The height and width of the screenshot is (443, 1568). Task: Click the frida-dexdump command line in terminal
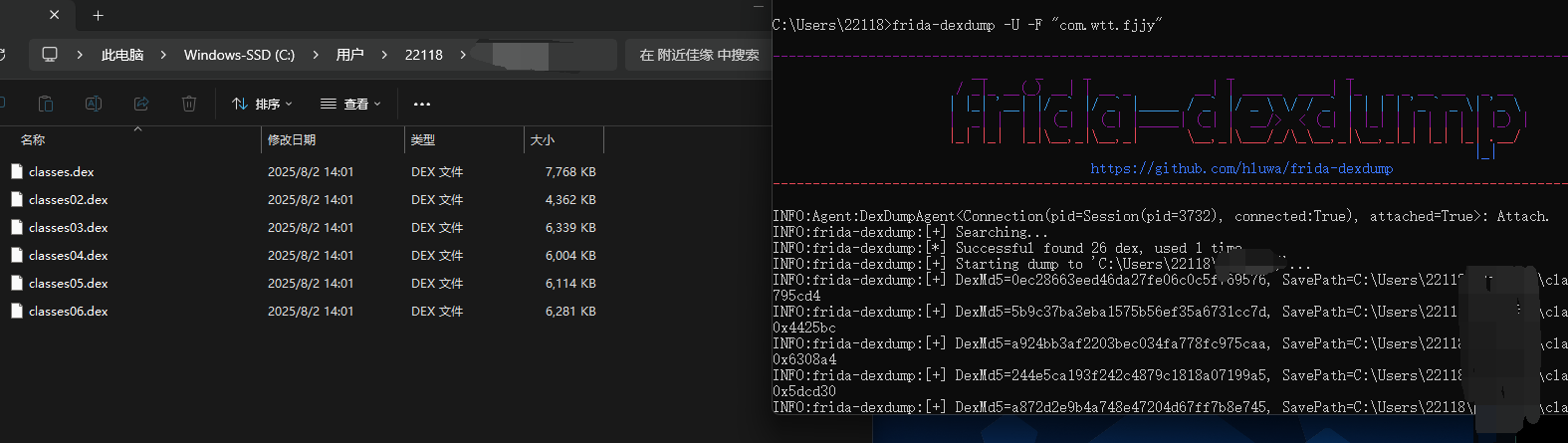click(968, 25)
